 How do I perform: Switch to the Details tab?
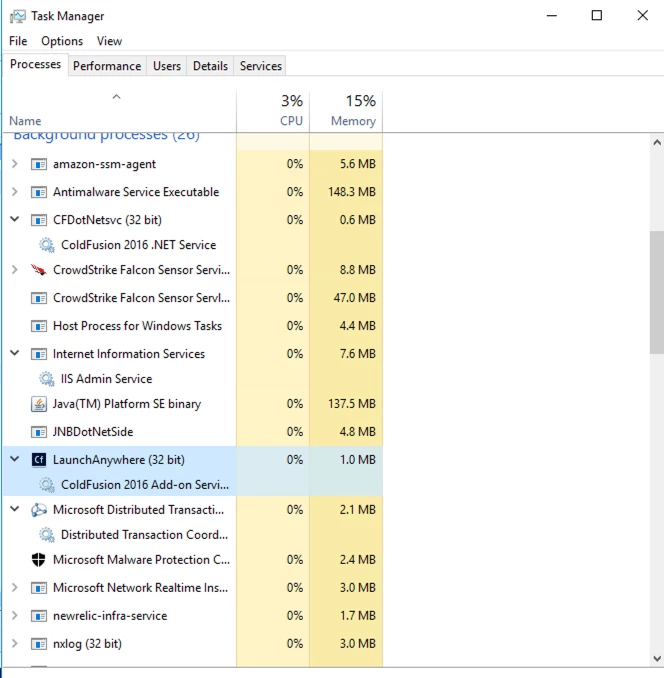pos(210,66)
